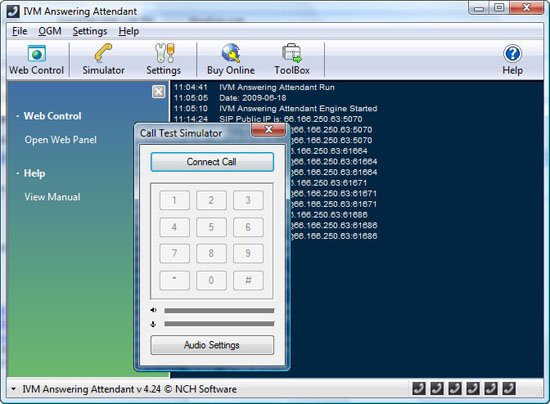Close the left sidebar panel
Viewport: 550px width, 404px height.
[x=159, y=92]
